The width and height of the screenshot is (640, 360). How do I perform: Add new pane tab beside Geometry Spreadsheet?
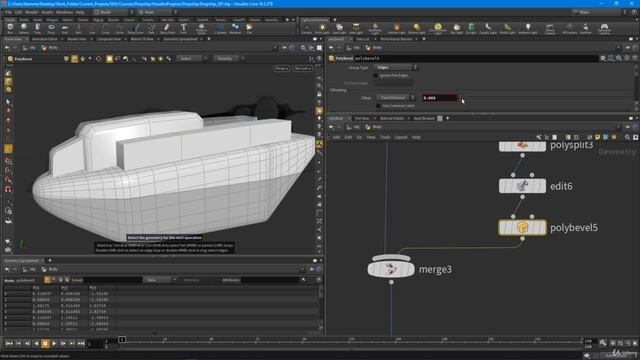point(50,260)
